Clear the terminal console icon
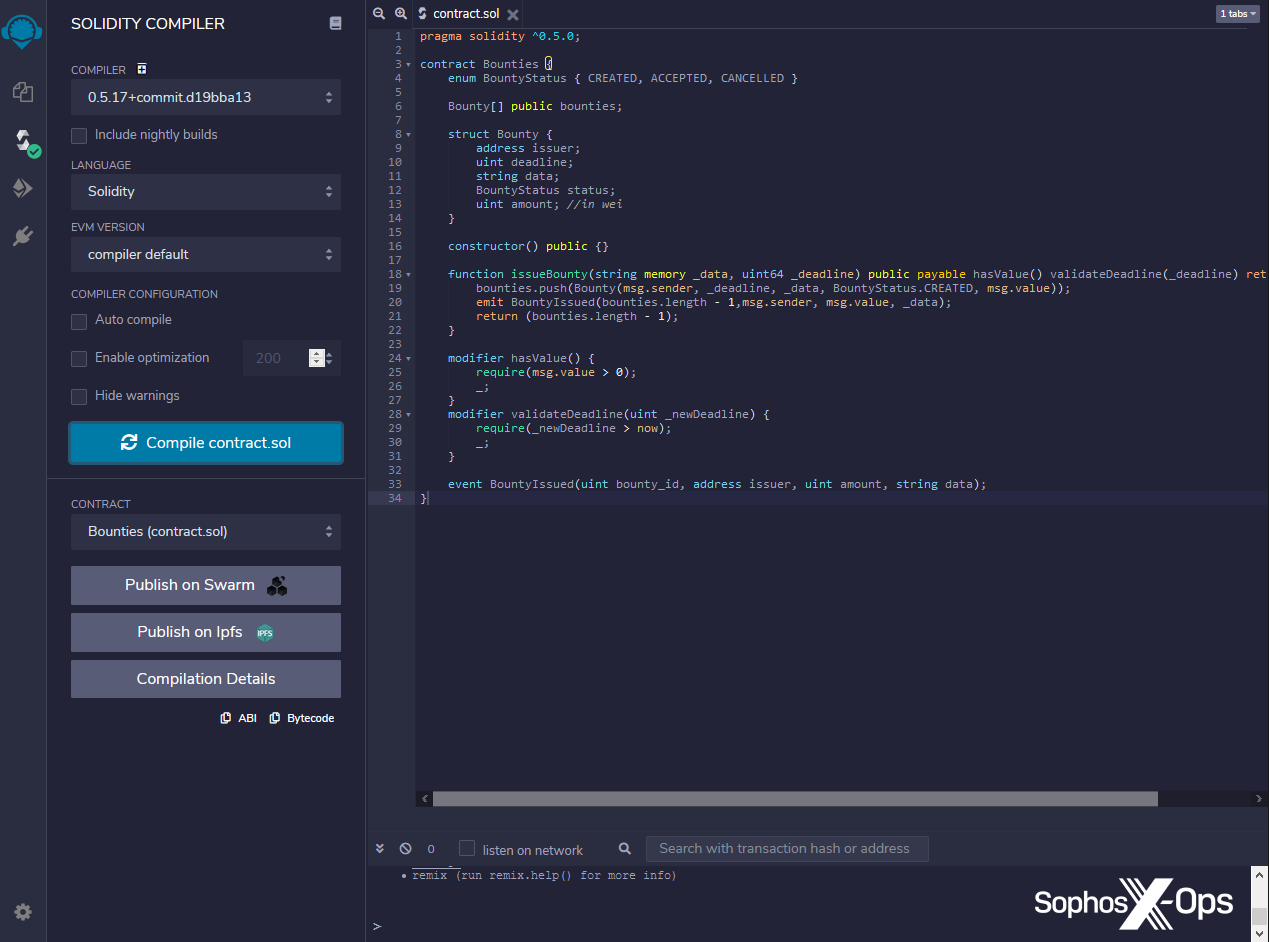 [405, 848]
